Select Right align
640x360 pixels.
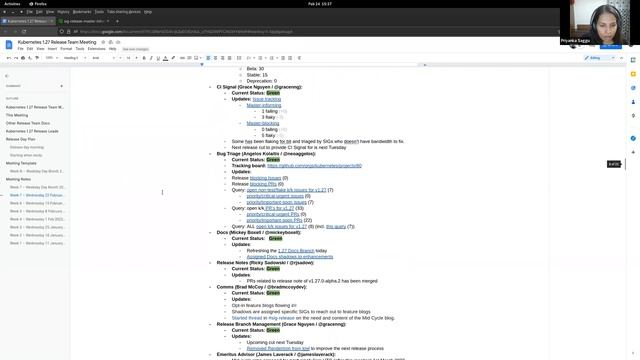pos(222,58)
